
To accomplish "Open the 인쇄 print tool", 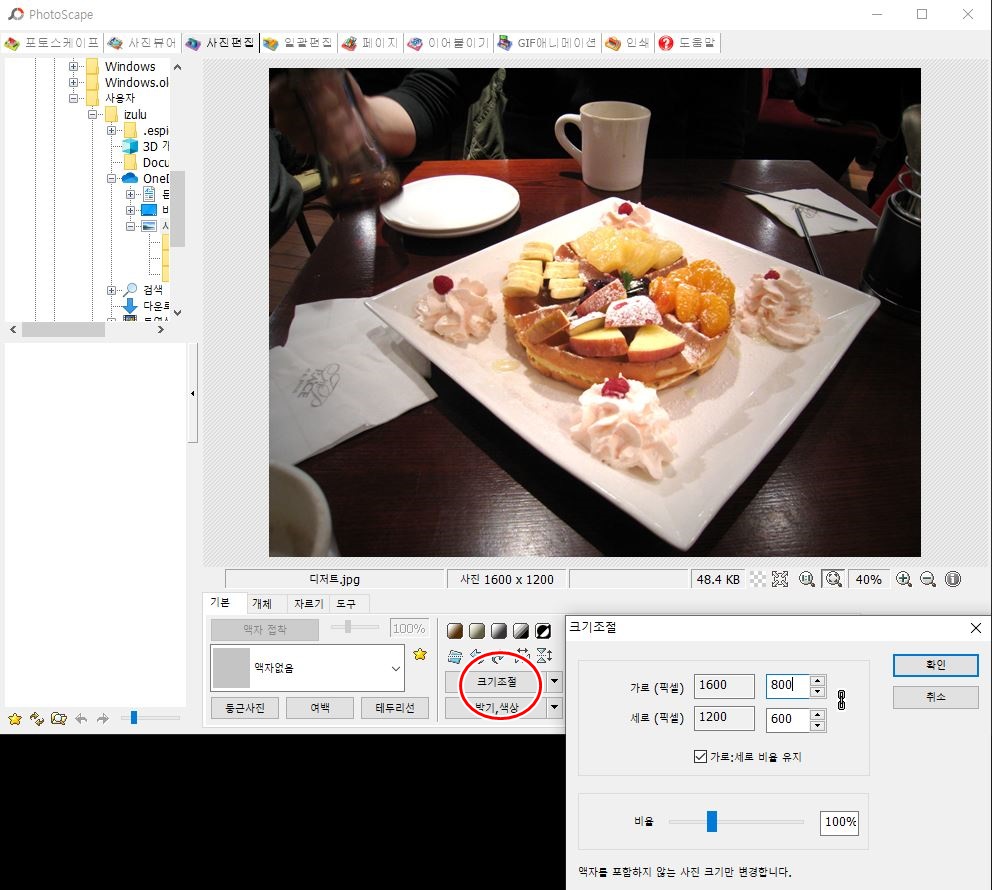I will click(x=628, y=43).
